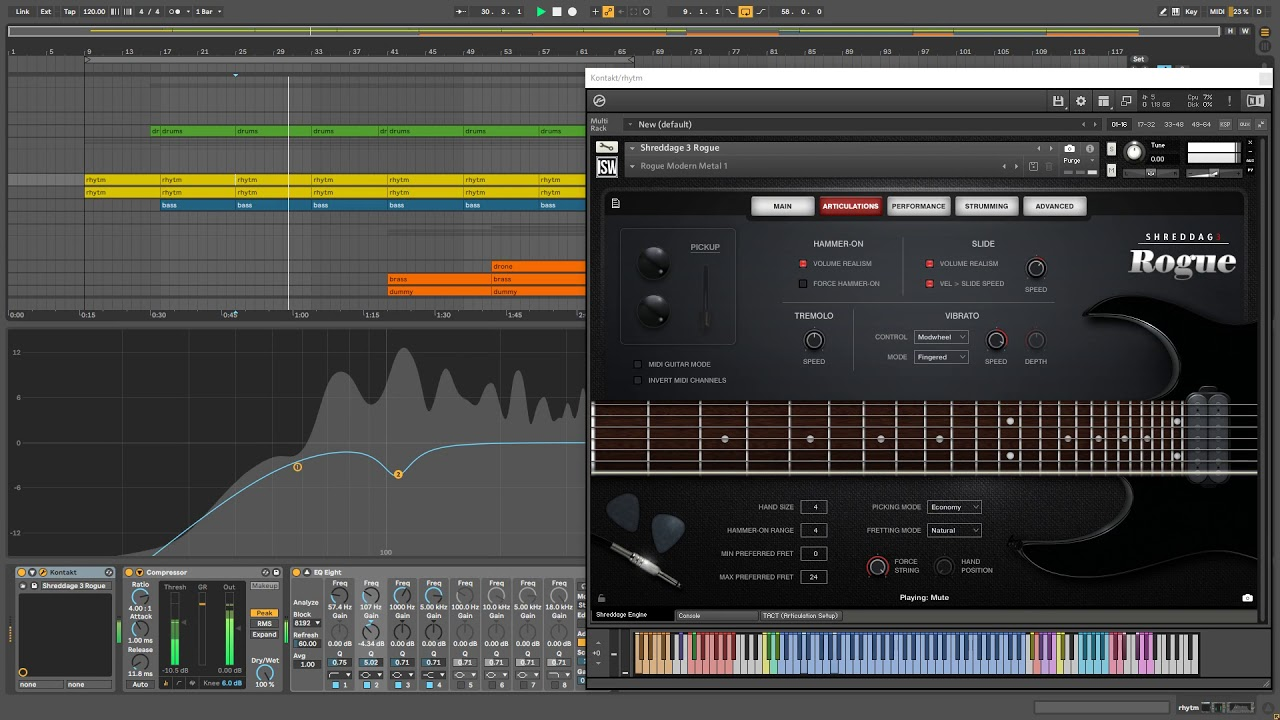Image resolution: width=1280 pixels, height=720 pixels.
Task: Select RMS mode in Compressor
Action: pos(264,624)
